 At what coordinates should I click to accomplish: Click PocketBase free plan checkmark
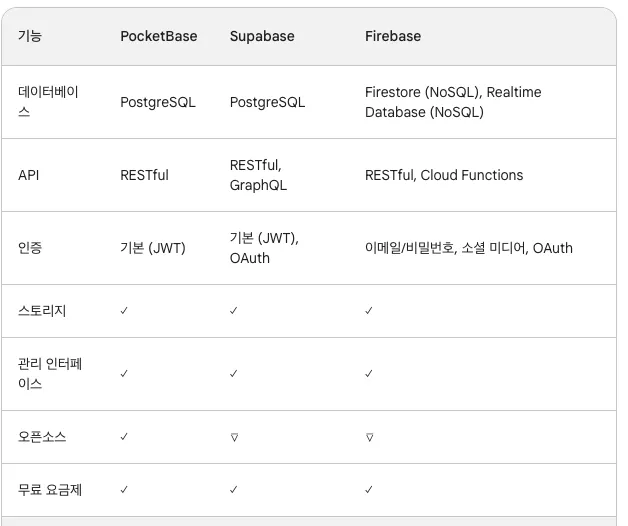[x=124, y=489]
